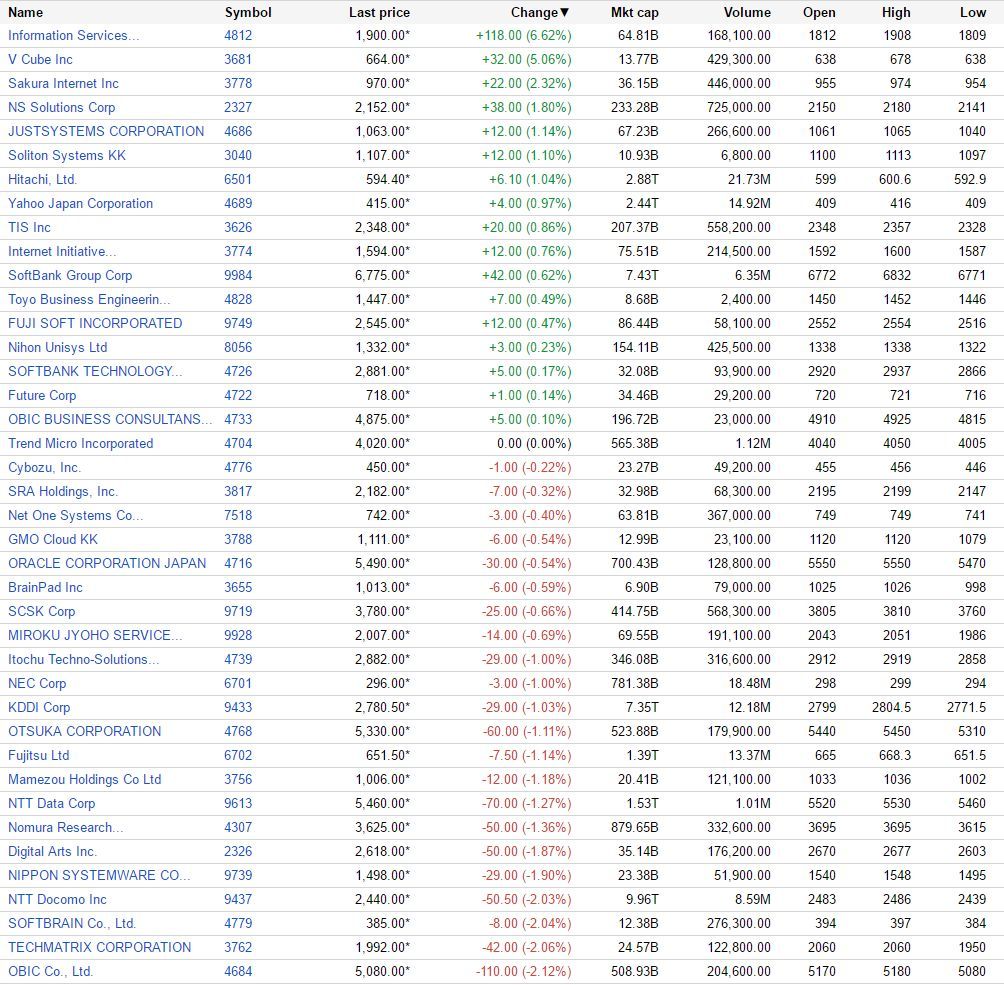Image resolution: width=1004 pixels, height=985 pixels.
Task: Open the Nihon Unisys Ltd link
Action: click(58, 348)
